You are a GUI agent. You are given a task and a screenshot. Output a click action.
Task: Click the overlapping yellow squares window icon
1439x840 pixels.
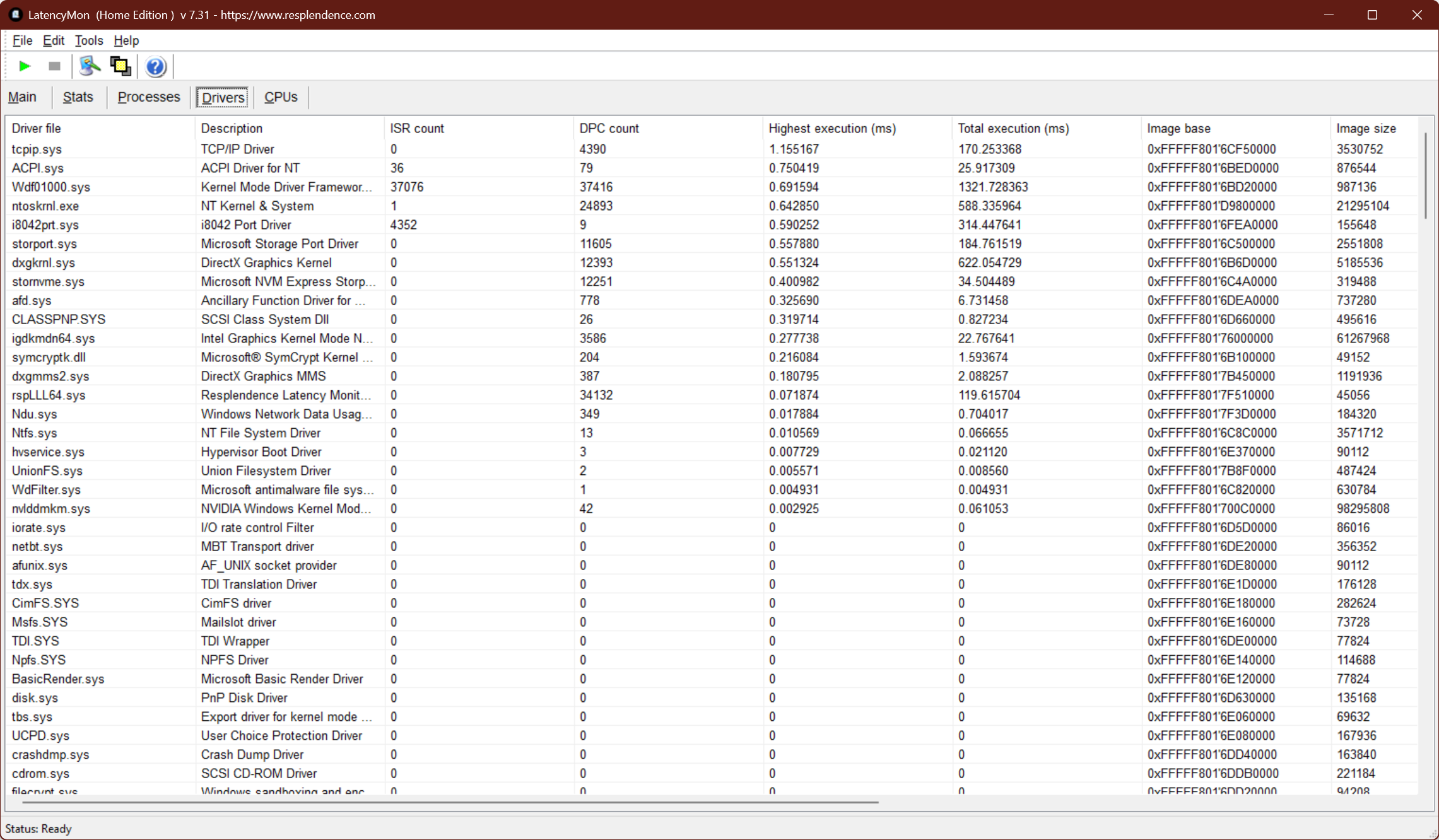(120, 66)
